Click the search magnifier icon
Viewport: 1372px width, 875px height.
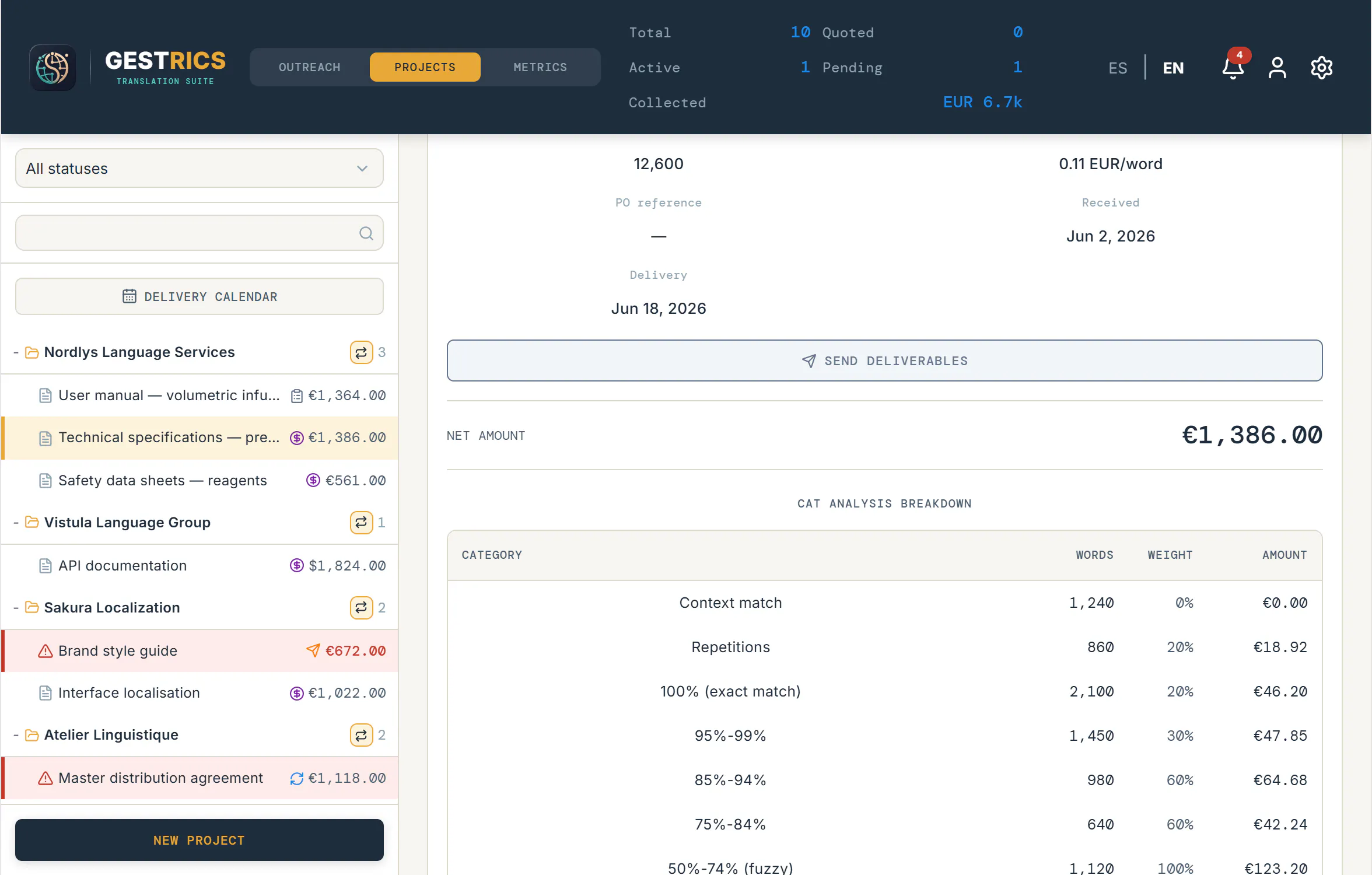tap(366, 233)
